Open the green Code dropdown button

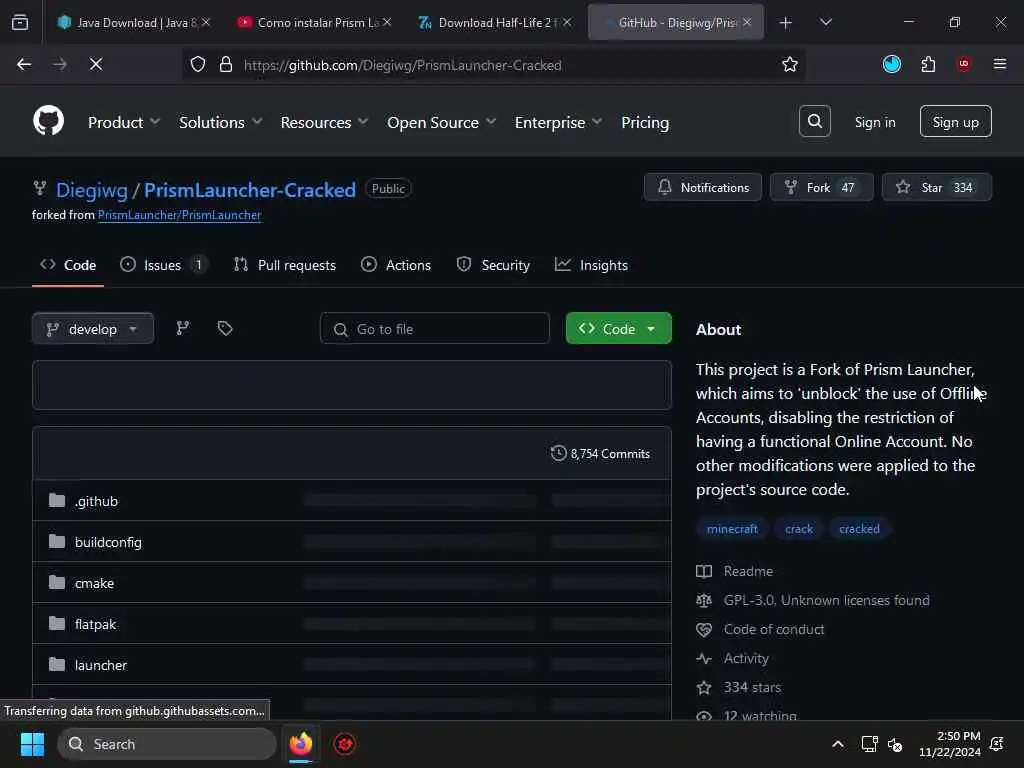(618, 328)
